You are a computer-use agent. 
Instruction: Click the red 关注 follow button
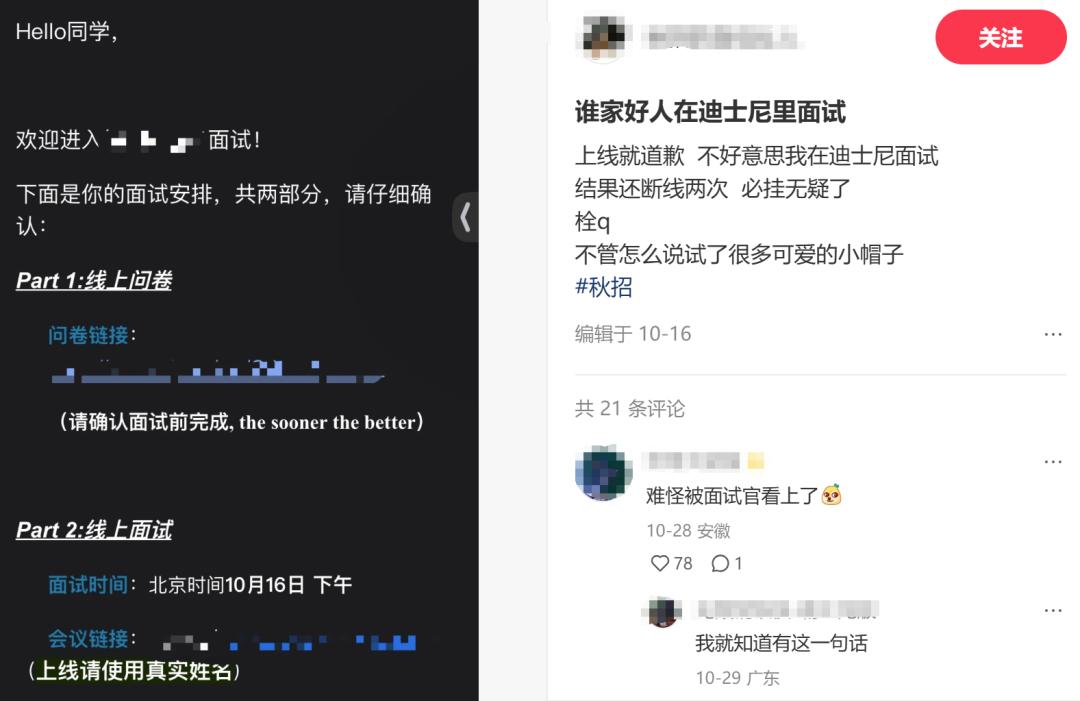pyautogui.click(x=1000, y=37)
